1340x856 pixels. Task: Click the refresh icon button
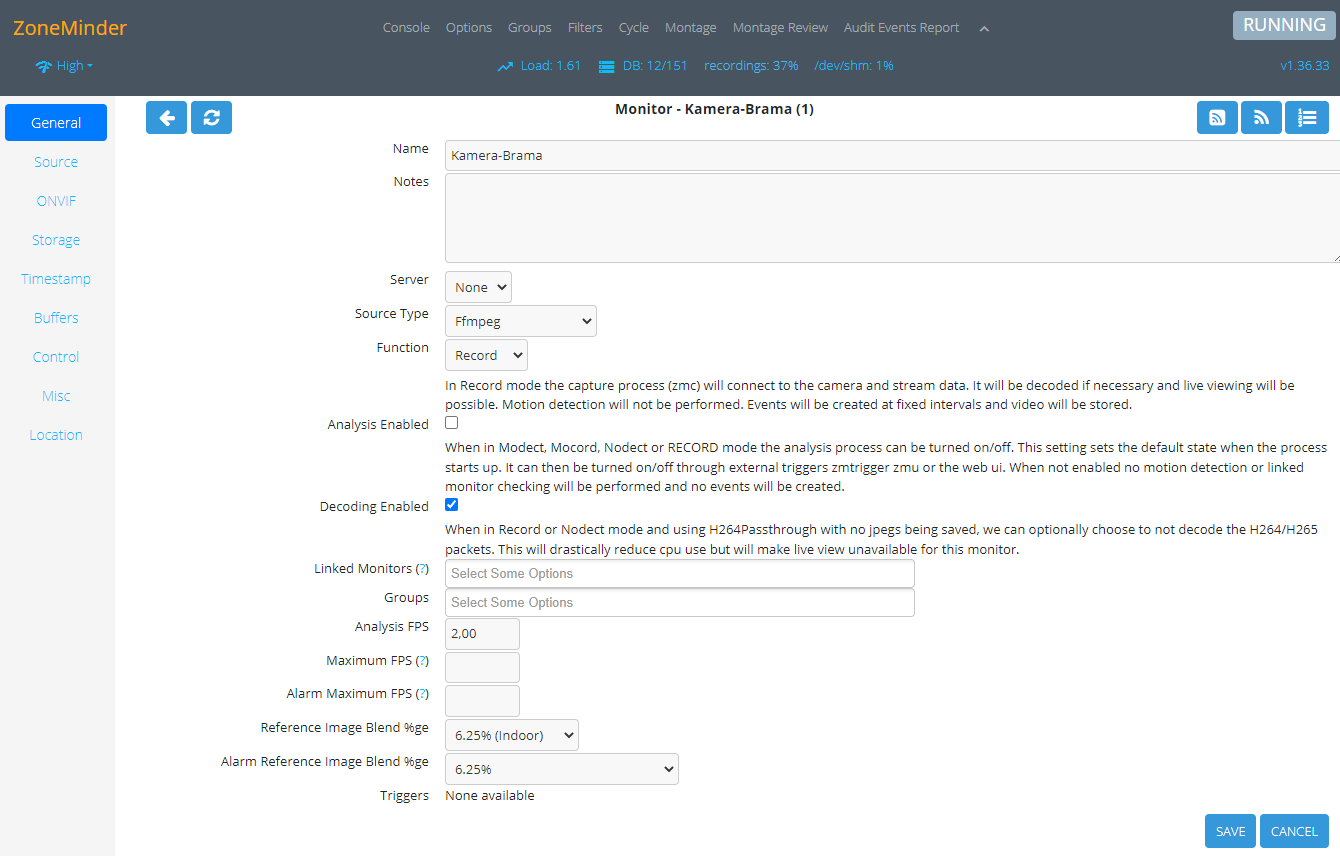(x=211, y=117)
